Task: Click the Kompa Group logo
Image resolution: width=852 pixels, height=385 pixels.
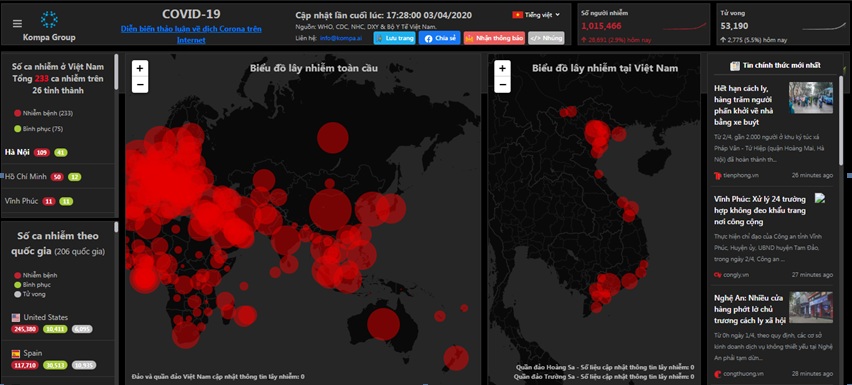Action: pyautogui.click(x=49, y=20)
